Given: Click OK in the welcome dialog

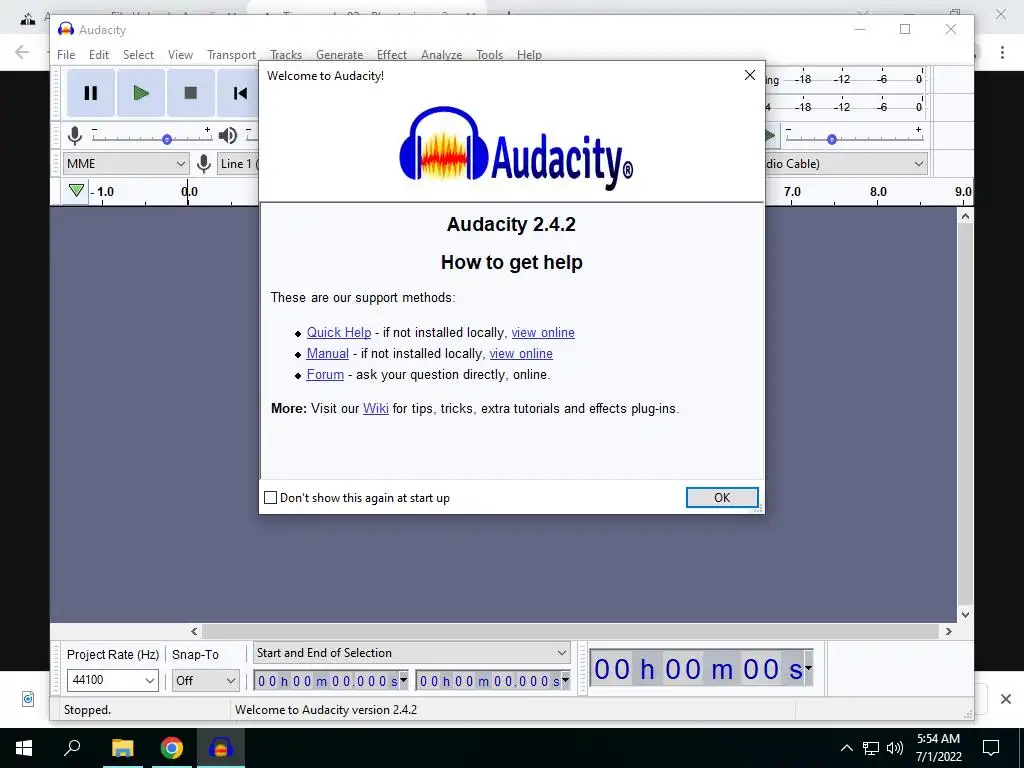Looking at the screenshot, I should [722, 498].
